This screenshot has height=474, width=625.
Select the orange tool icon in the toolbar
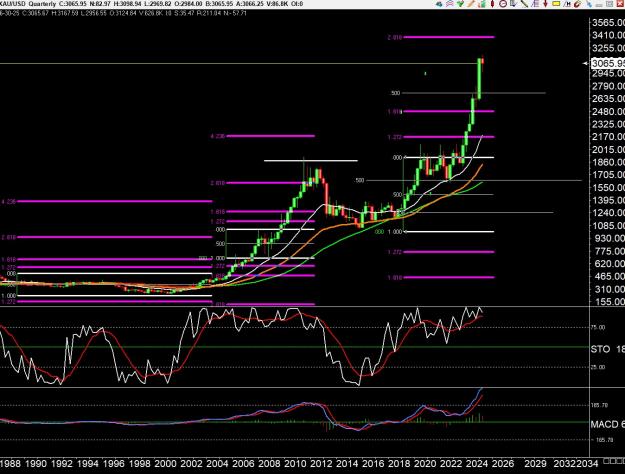click(471, 4)
